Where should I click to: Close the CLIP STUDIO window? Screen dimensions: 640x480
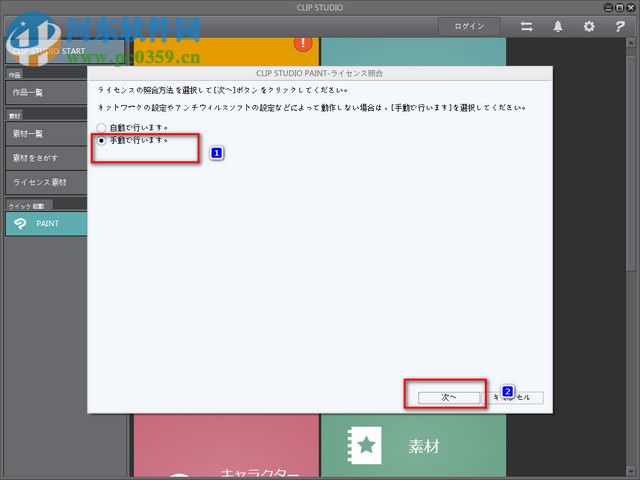tap(630, 7)
